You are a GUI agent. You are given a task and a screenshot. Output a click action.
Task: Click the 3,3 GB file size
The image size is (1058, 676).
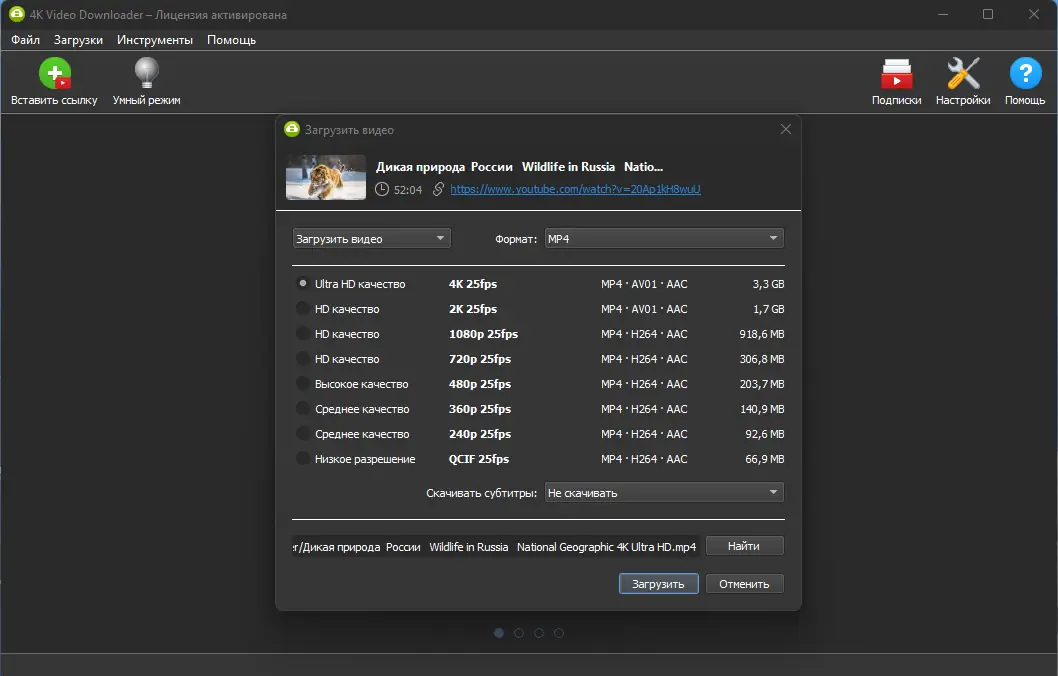[768, 284]
